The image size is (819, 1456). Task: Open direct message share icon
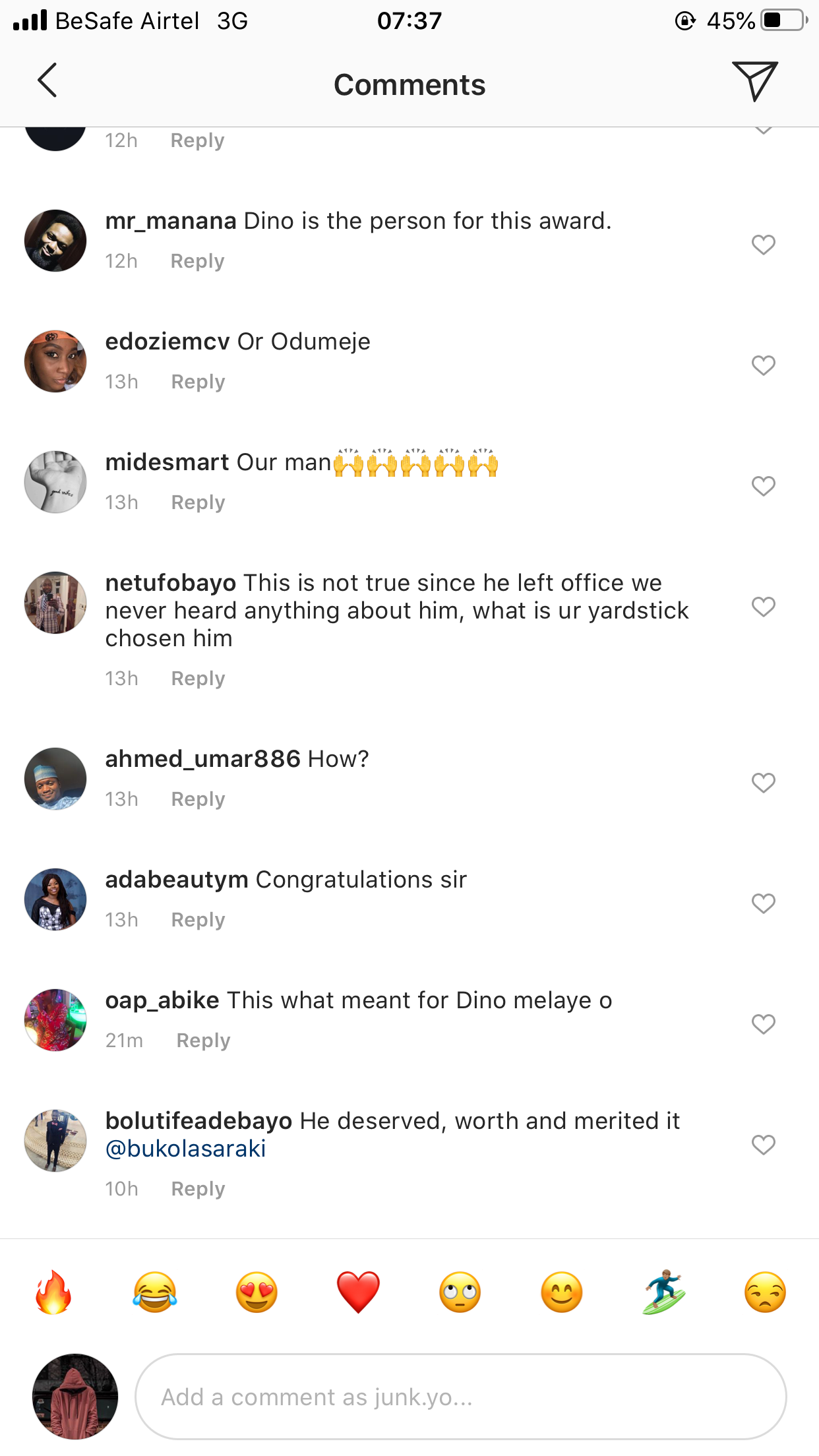click(754, 80)
